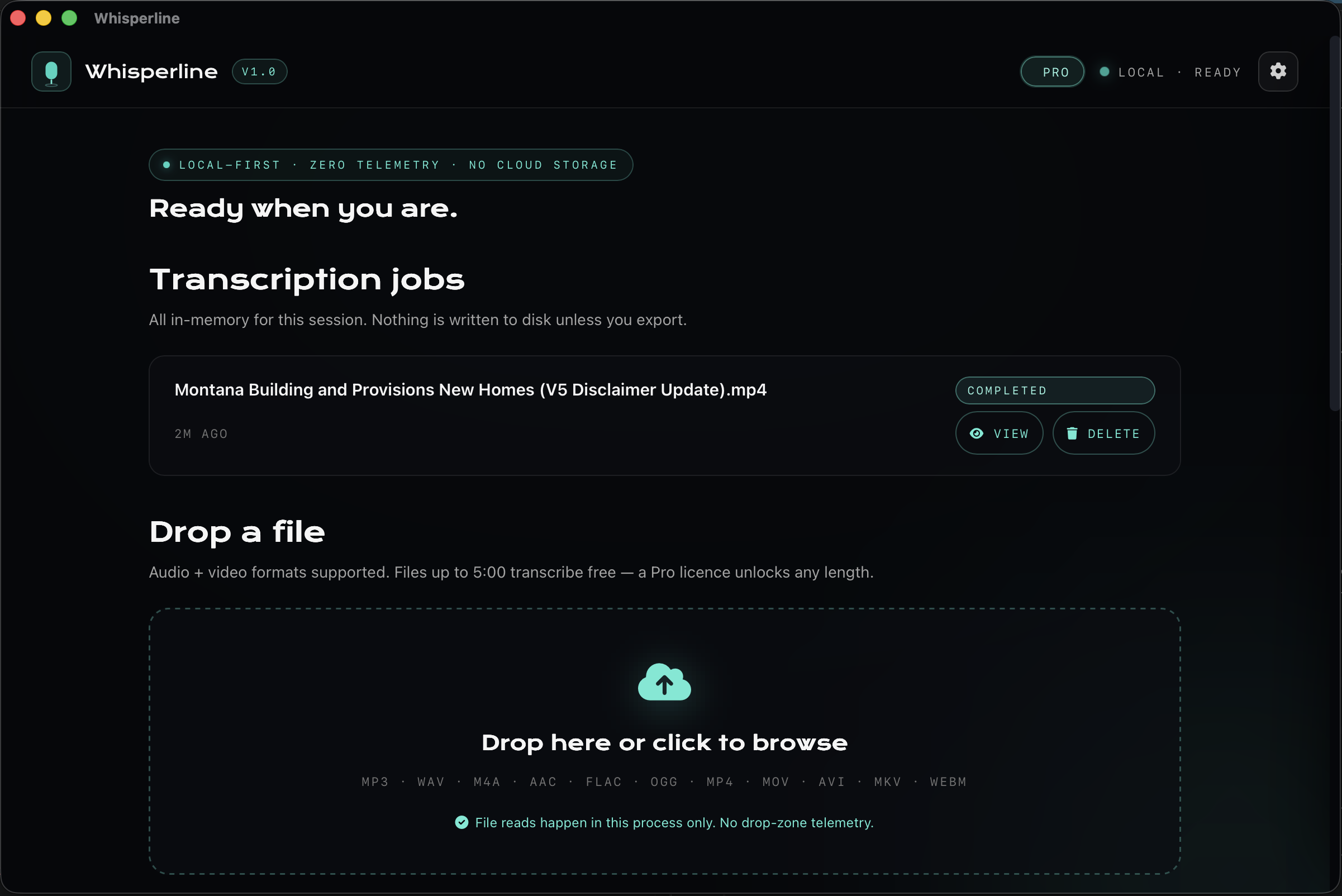Click the '2M AGO' timestamp
The image size is (1342, 896).
[x=201, y=433]
